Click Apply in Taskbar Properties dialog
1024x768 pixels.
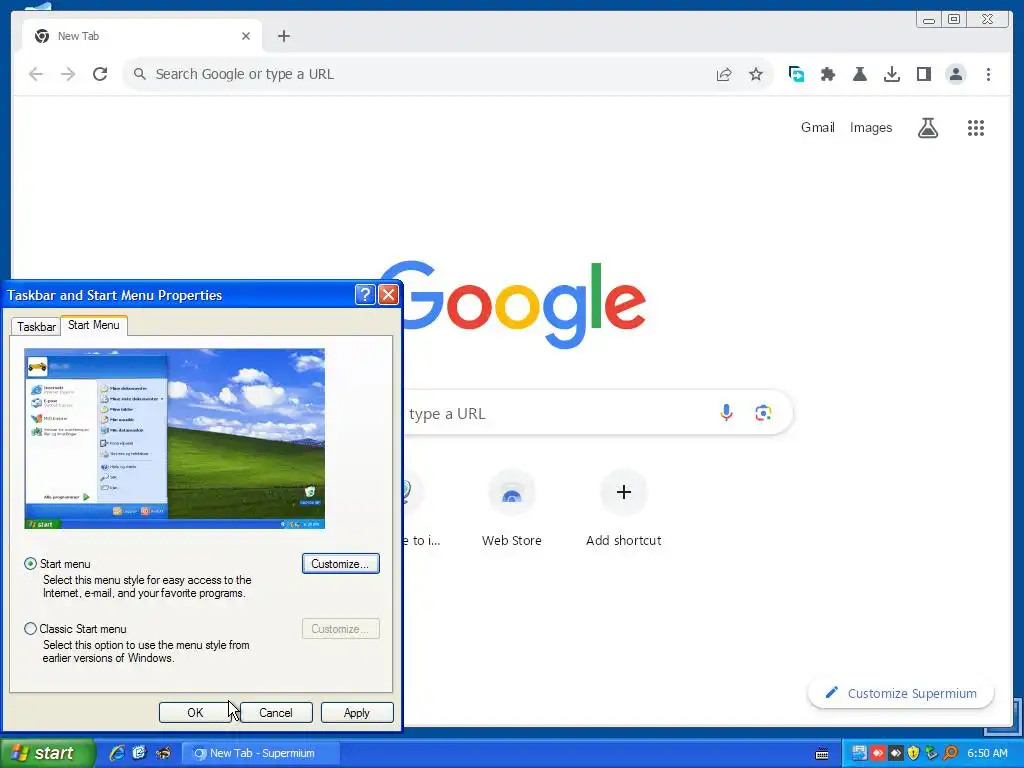point(357,712)
